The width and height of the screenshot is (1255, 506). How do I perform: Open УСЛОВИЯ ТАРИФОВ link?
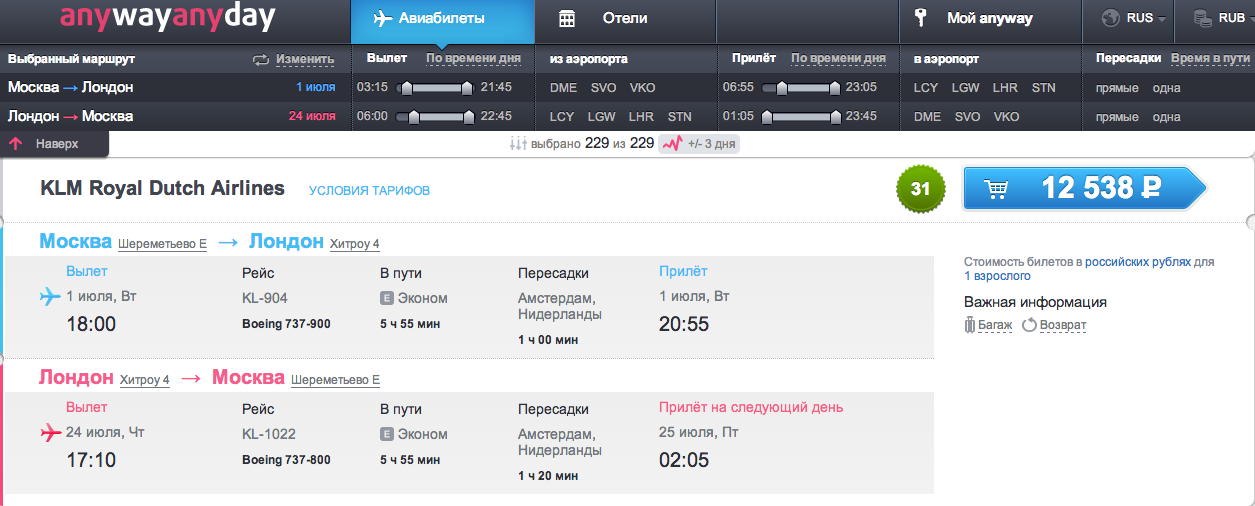coord(369,190)
